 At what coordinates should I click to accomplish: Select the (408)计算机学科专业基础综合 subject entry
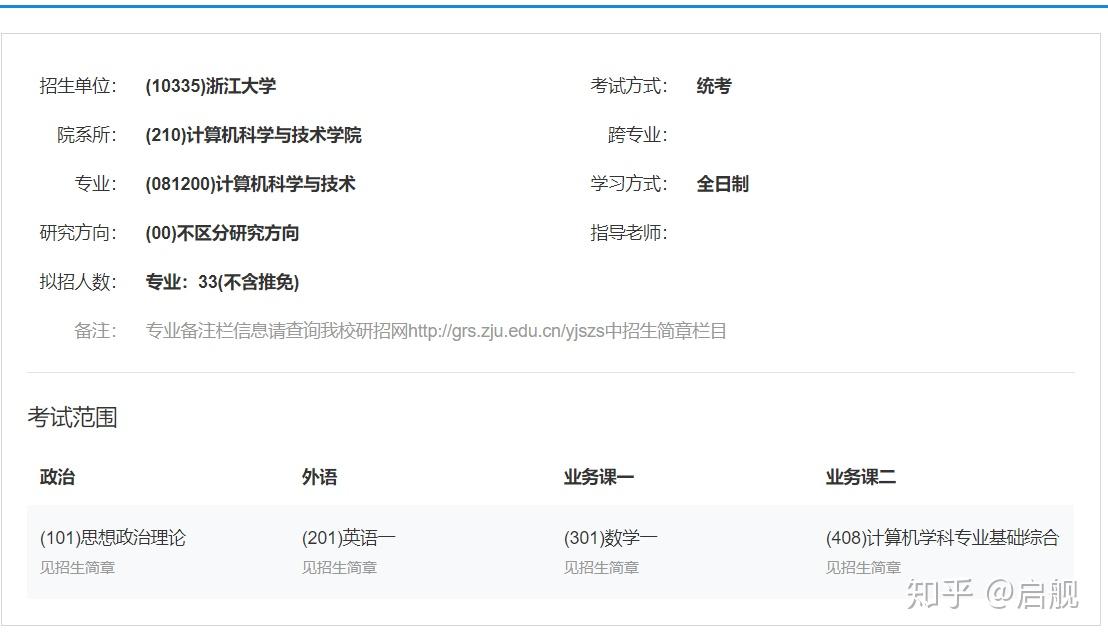point(942,538)
